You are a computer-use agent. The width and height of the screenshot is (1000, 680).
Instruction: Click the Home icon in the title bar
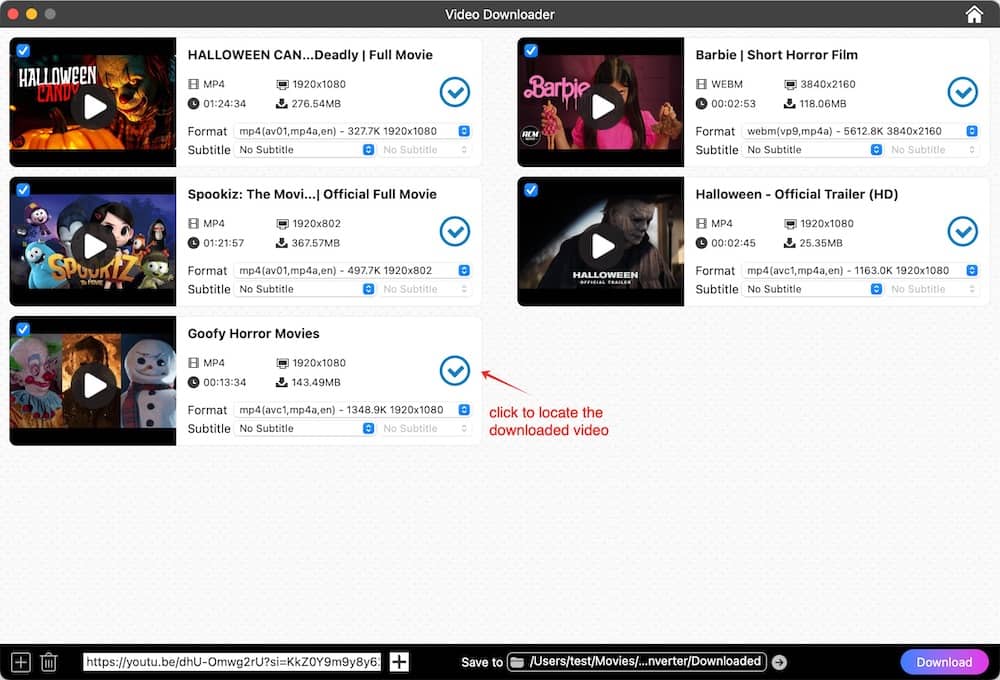(974, 14)
